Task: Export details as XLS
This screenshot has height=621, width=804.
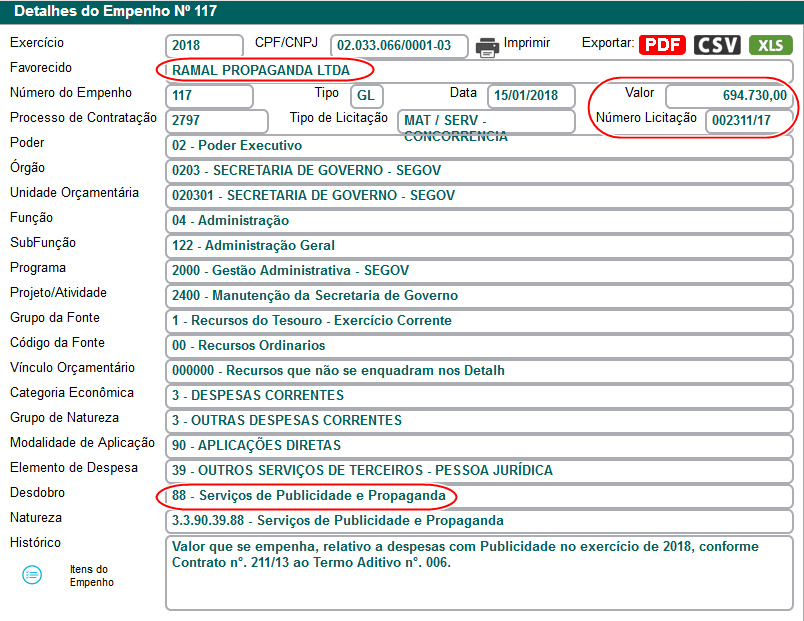Action: [x=771, y=45]
